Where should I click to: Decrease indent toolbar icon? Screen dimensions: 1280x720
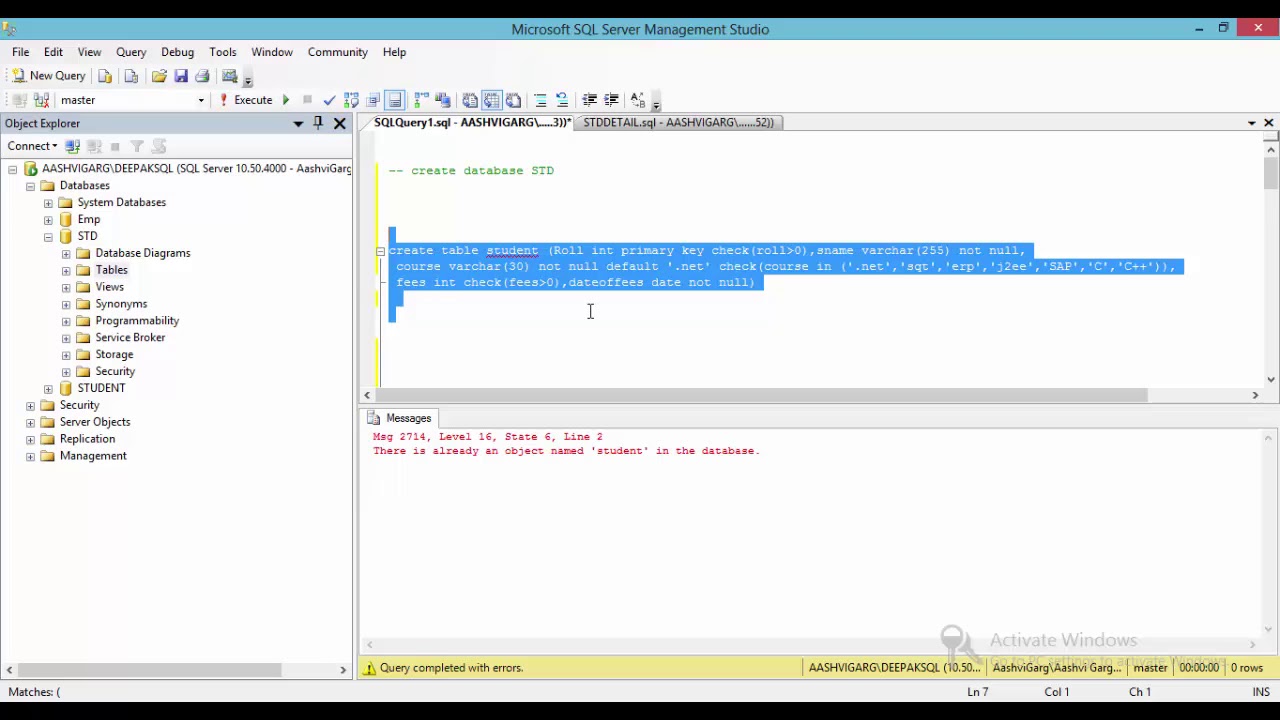click(x=589, y=100)
